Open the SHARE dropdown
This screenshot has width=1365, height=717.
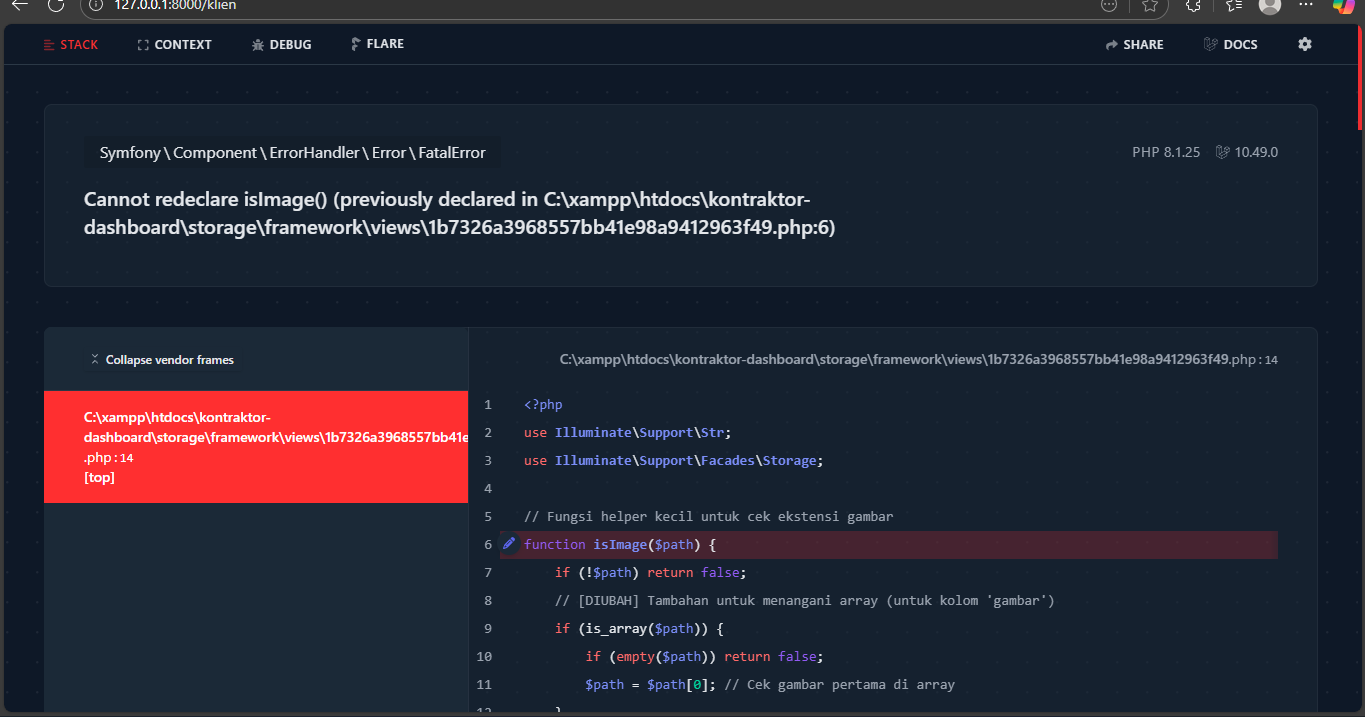coord(1134,45)
